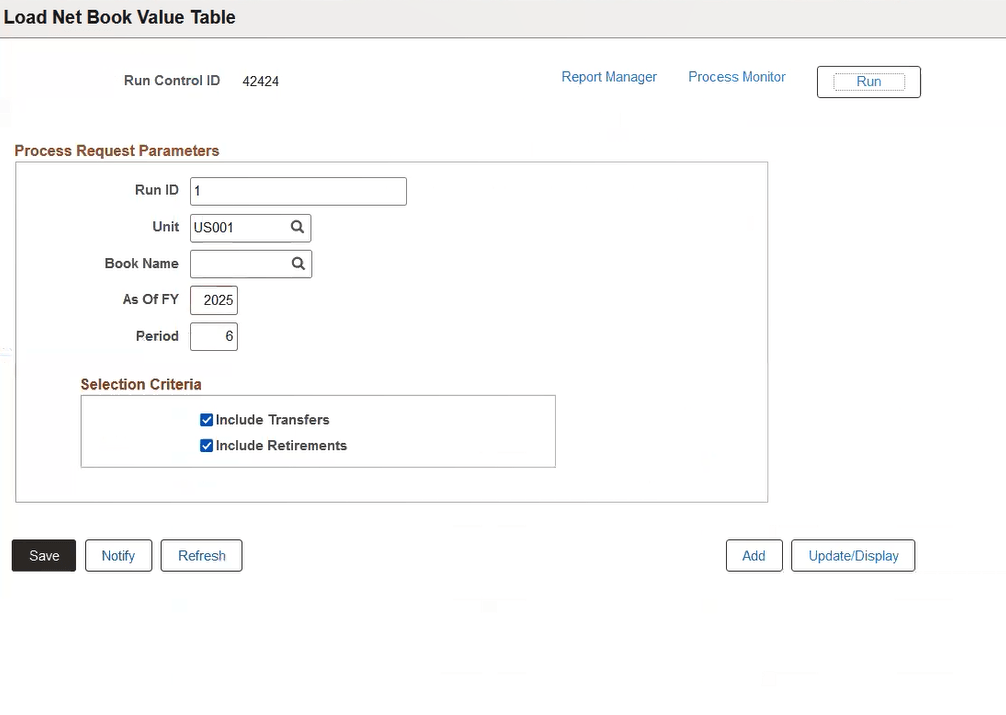1006x715 pixels.
Task: Save the run control settings
Action: pos(43,555)
